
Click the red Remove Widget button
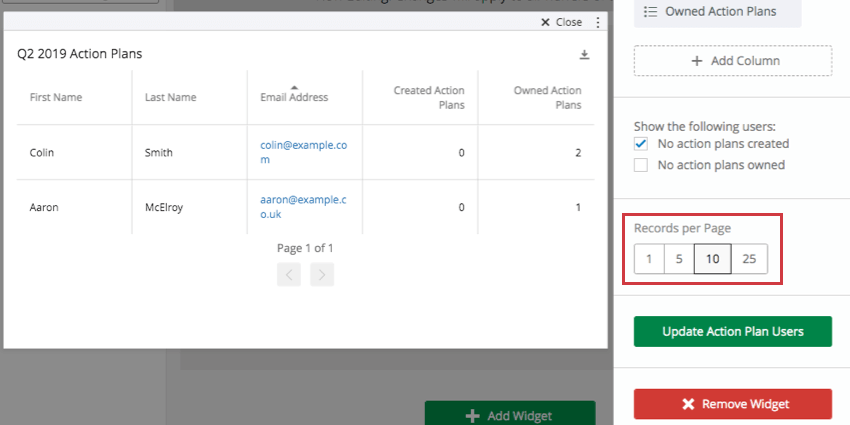point(733,404)
